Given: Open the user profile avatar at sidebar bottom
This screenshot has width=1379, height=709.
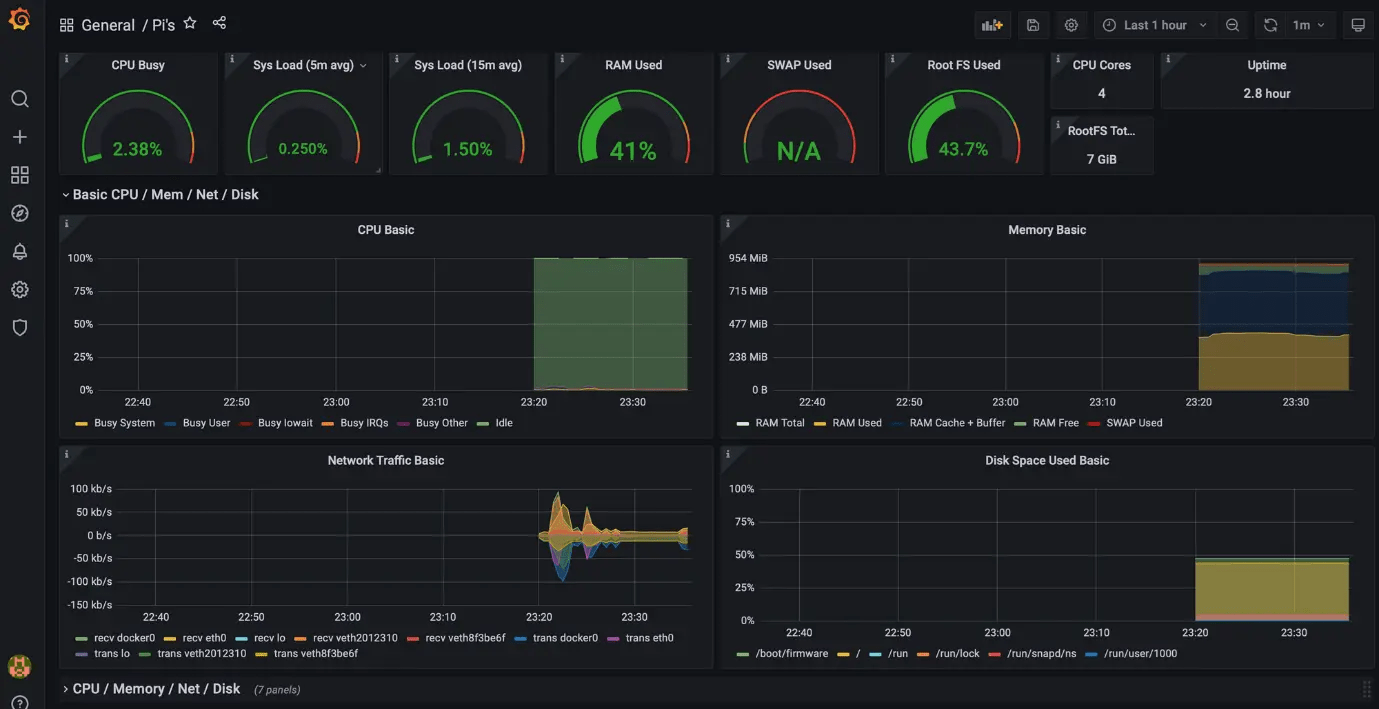Looking at the screenshot, I should tap(19, 665).
